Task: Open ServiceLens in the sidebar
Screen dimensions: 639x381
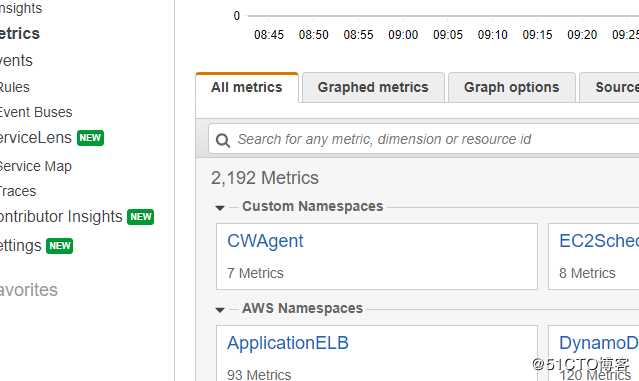Action: click(35, 138)
